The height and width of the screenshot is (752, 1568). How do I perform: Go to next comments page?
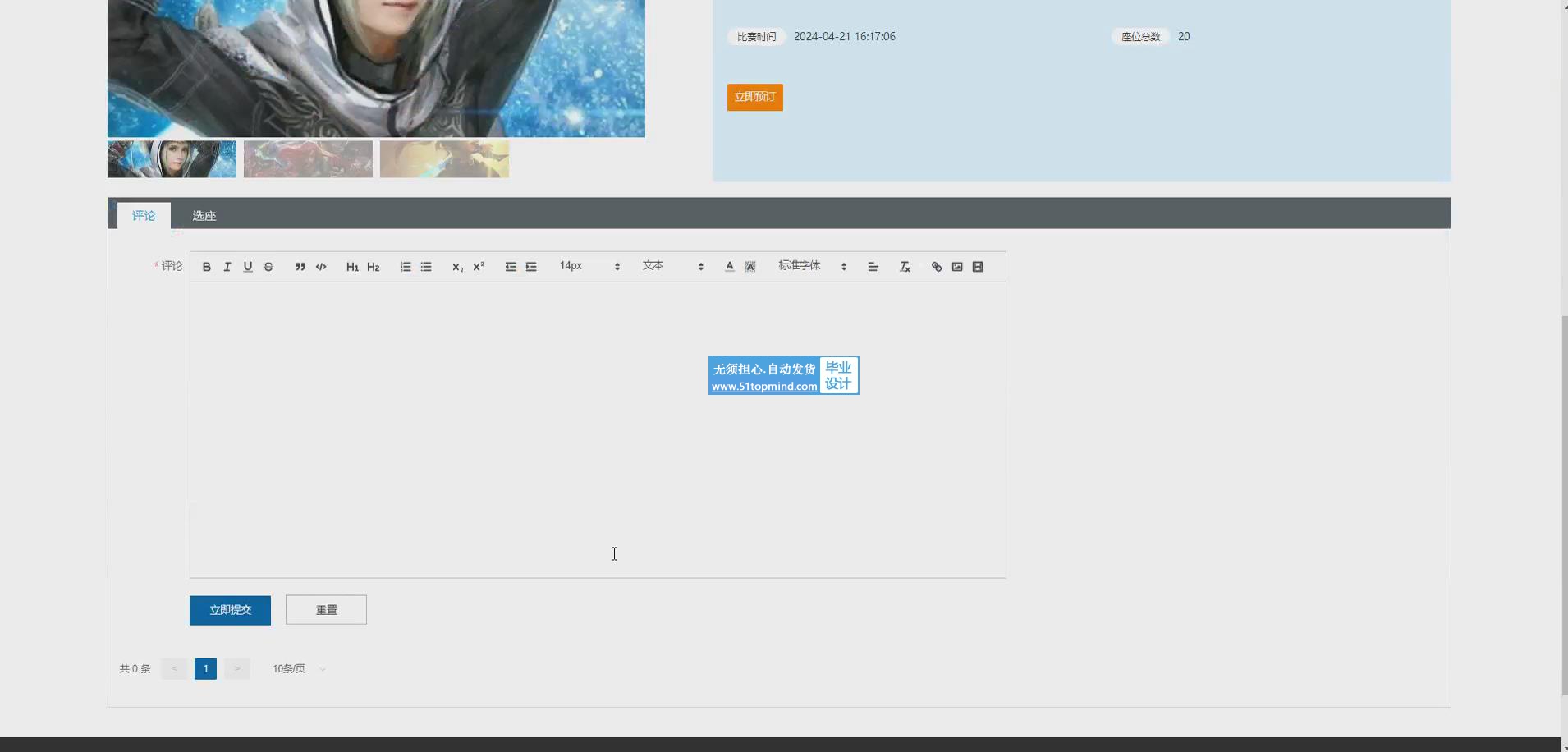click(237, 669)
